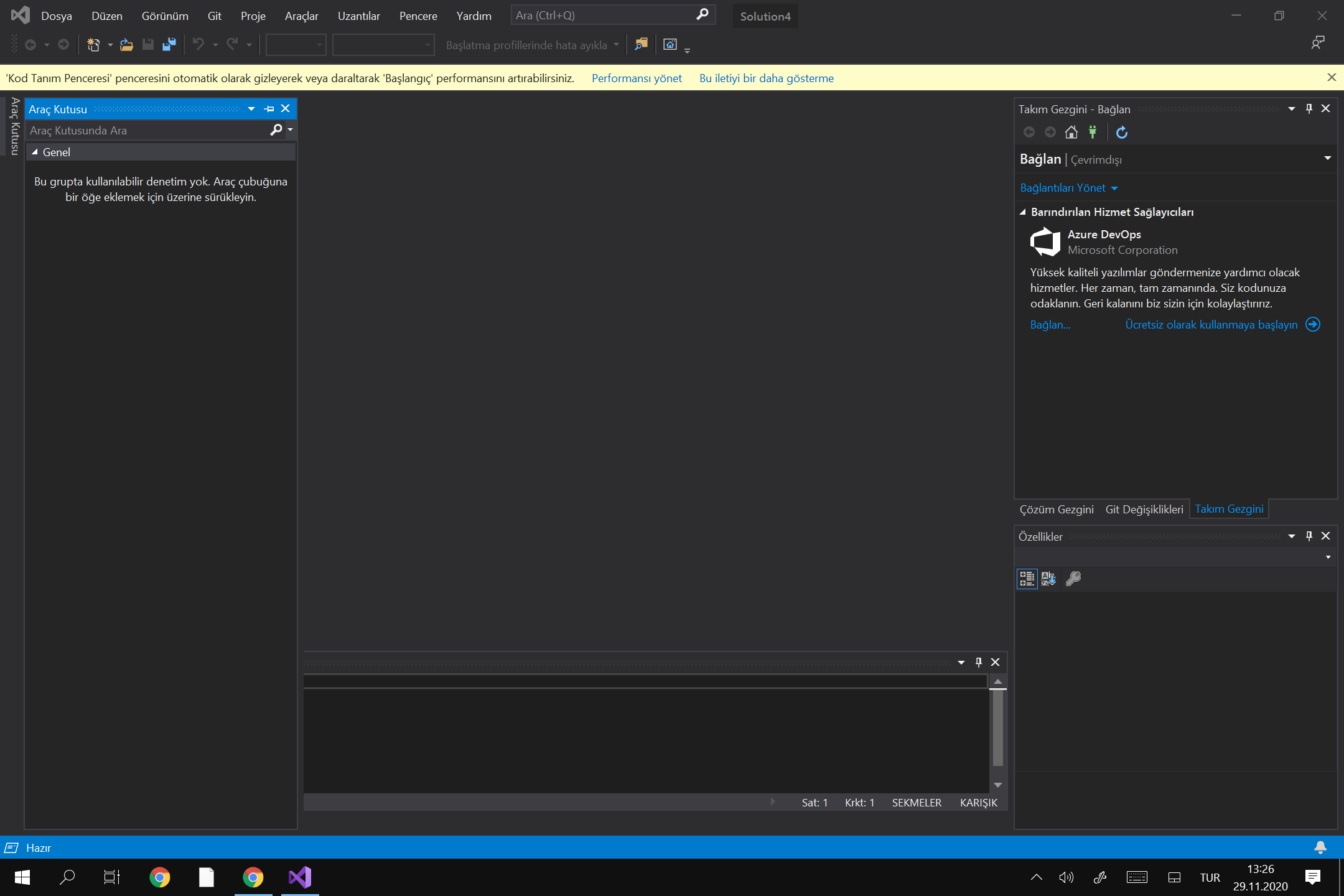Refresh the Takım Gezgini panel
This screenshot has width=1344, height=896.
pos(1122,132)
